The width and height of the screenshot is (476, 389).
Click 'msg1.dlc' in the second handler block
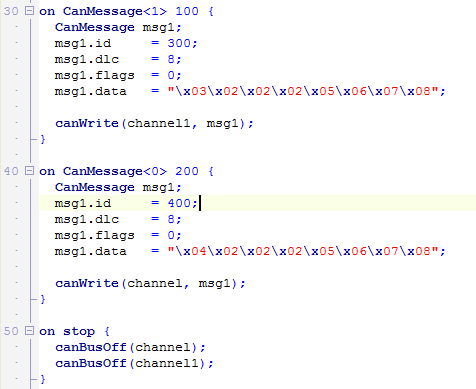coord(87,219)
